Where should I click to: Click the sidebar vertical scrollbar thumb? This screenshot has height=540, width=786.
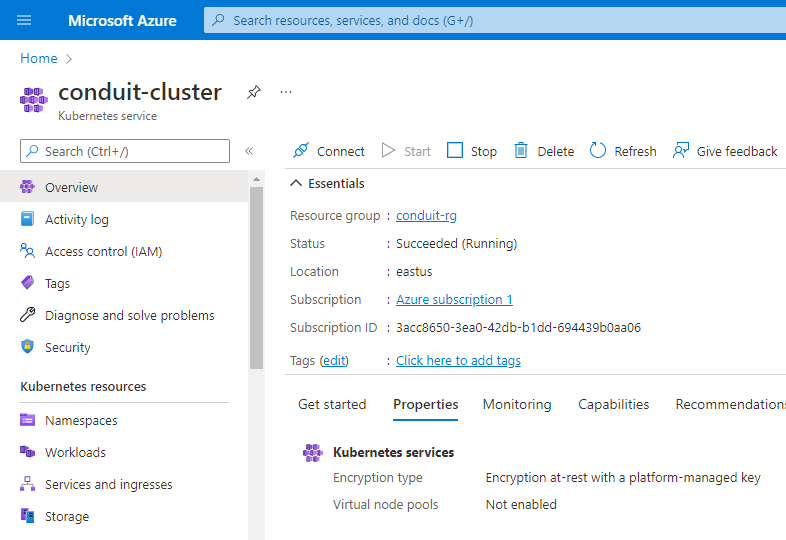[x=256, y=278]
